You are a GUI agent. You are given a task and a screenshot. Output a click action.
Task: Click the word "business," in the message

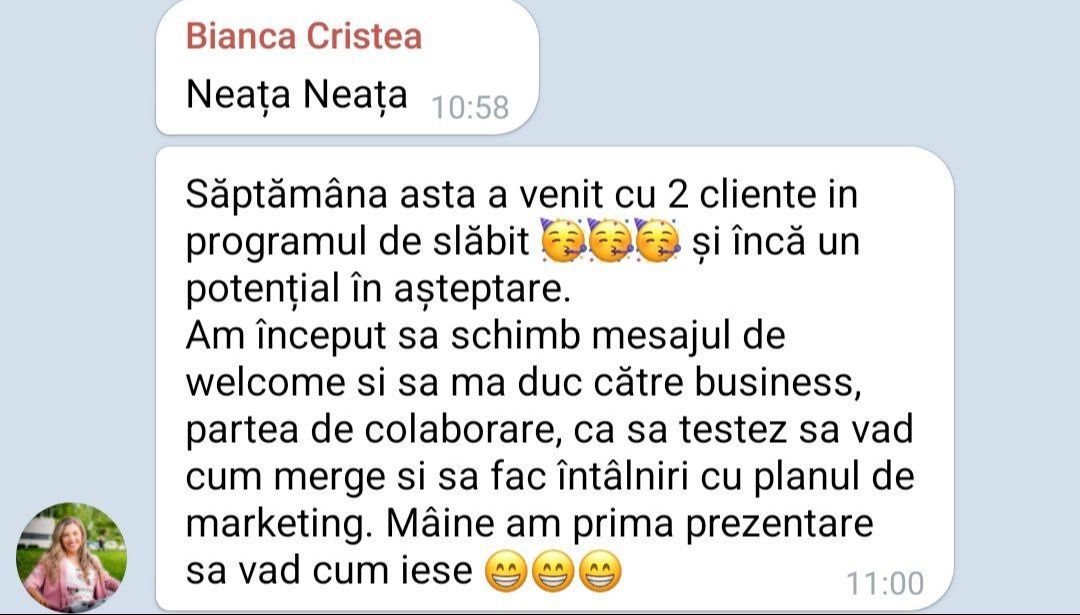(778, 383)
